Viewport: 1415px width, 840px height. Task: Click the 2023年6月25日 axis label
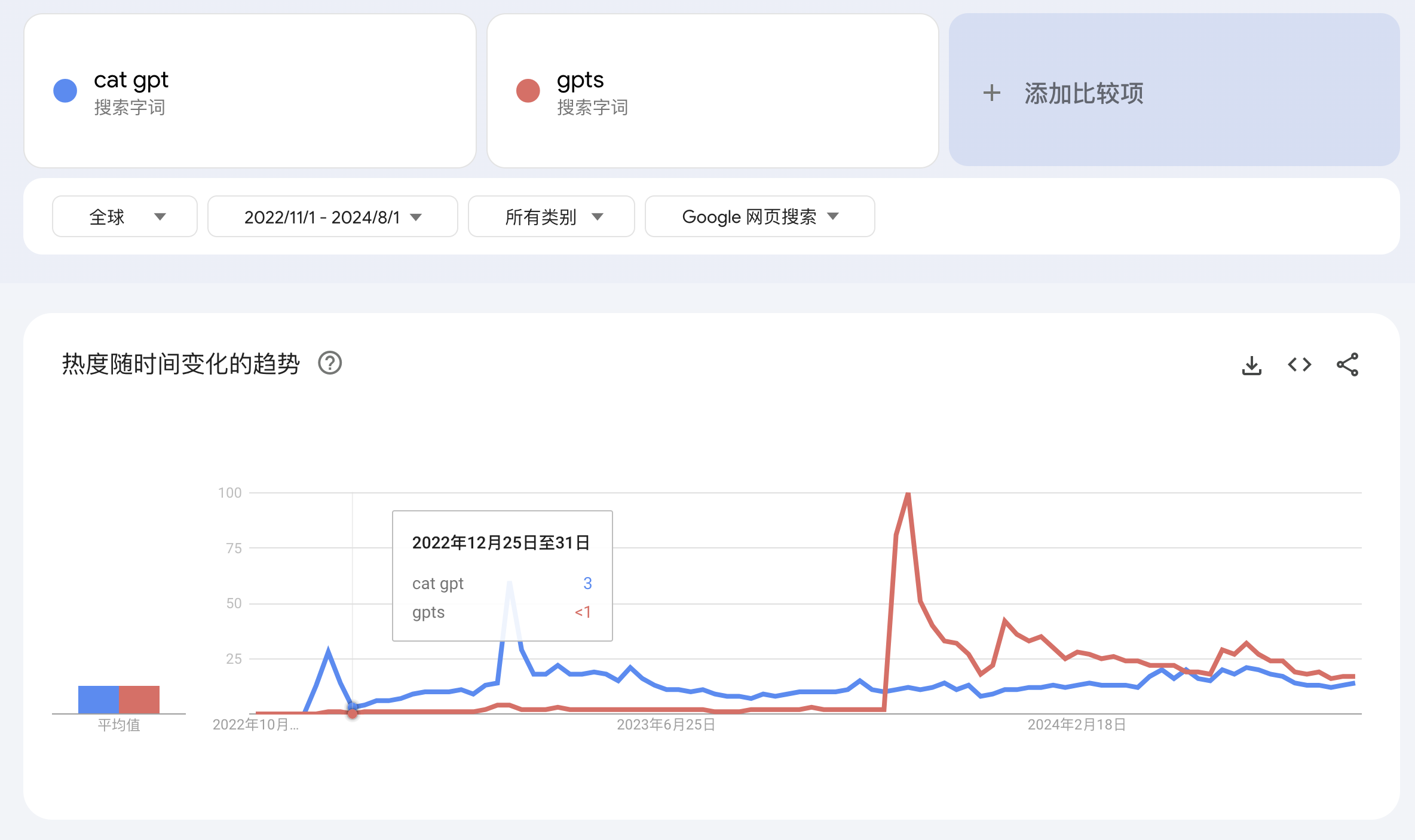pyautogui.click(x=666, y=725)
